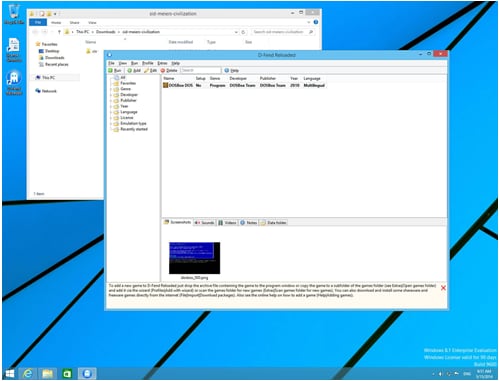
Task: Select the Emulation type folder
Action: 130,123
